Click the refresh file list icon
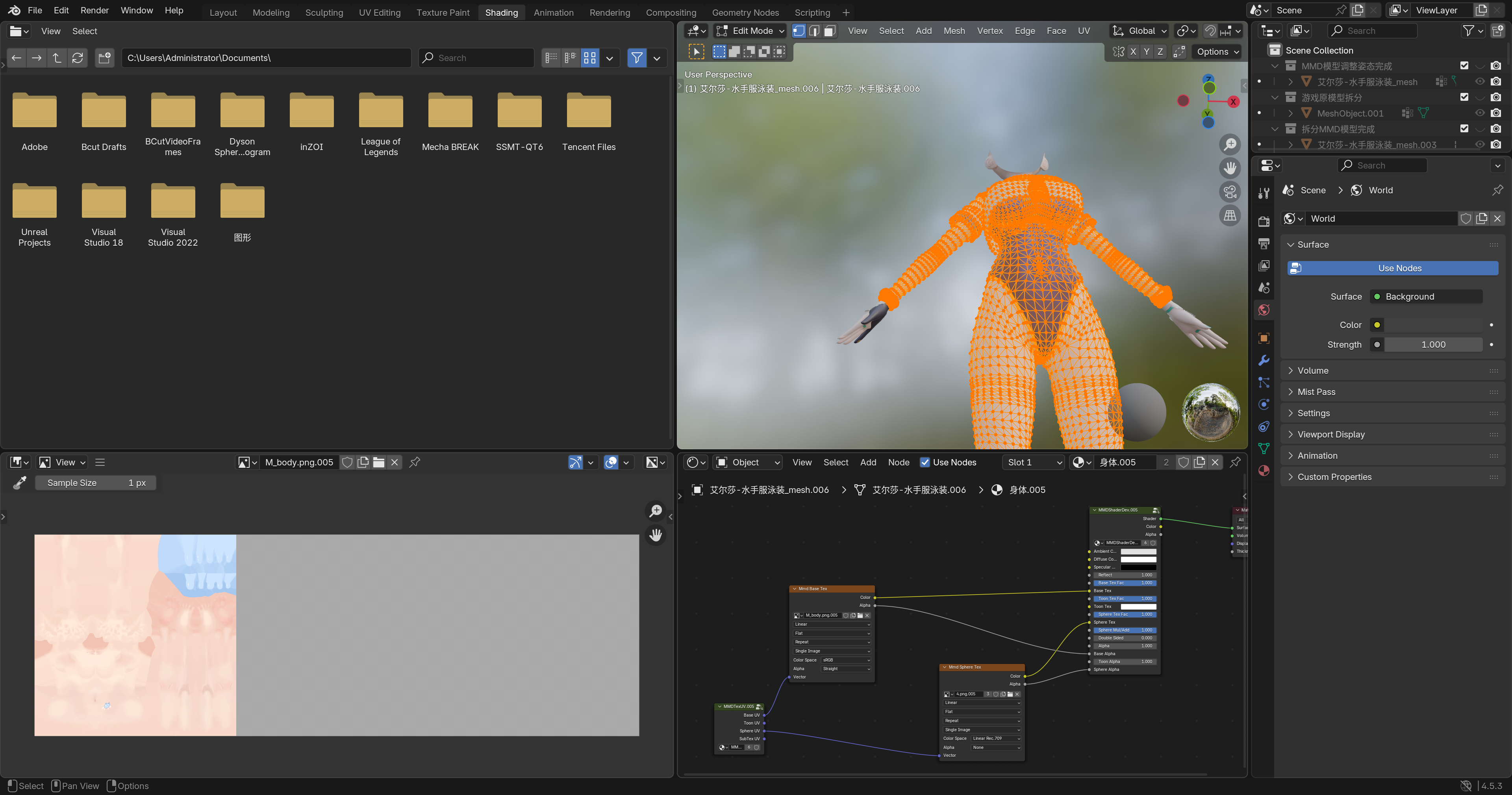 click(x=78, y=57)
